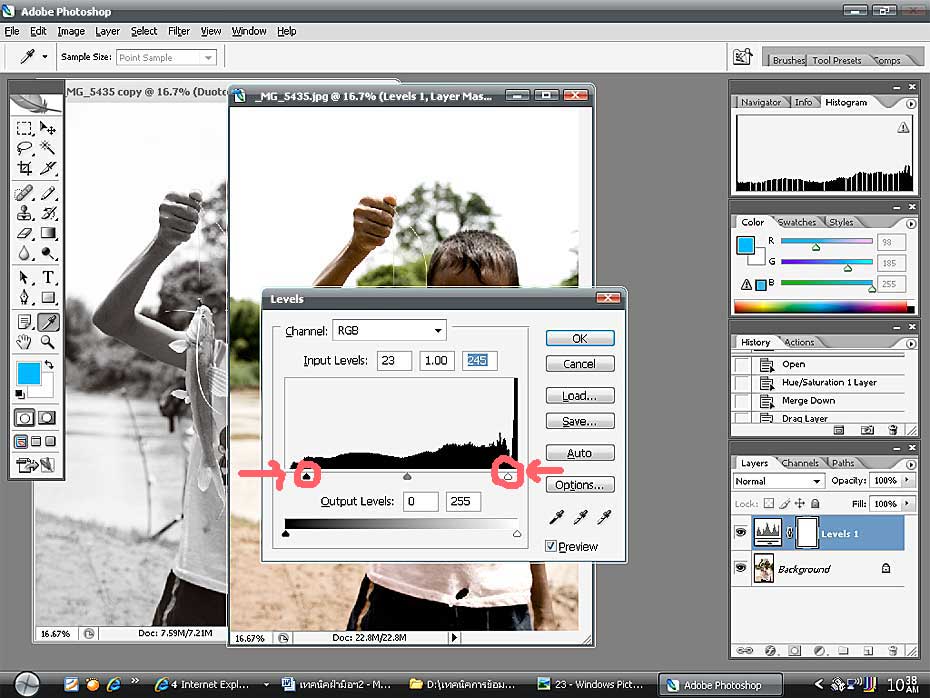Open the Layers palette options menu
The image size is (930, 698).
(x=911, y=464)
